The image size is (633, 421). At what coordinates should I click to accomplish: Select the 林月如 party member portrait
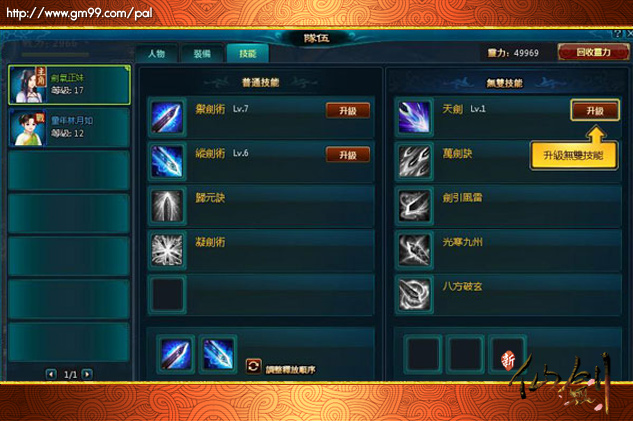coord(27,128)
